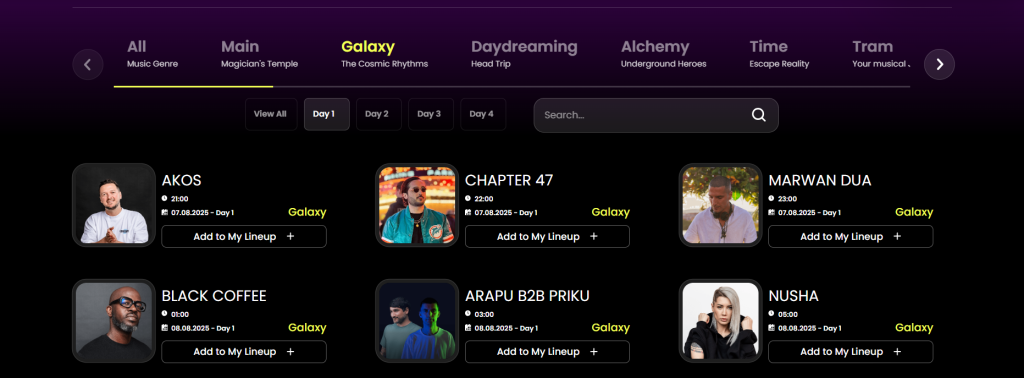Screen dimensions: 1024x378
Task: Open the CHAPTER 47 artist photo
Action: [417, 205]
